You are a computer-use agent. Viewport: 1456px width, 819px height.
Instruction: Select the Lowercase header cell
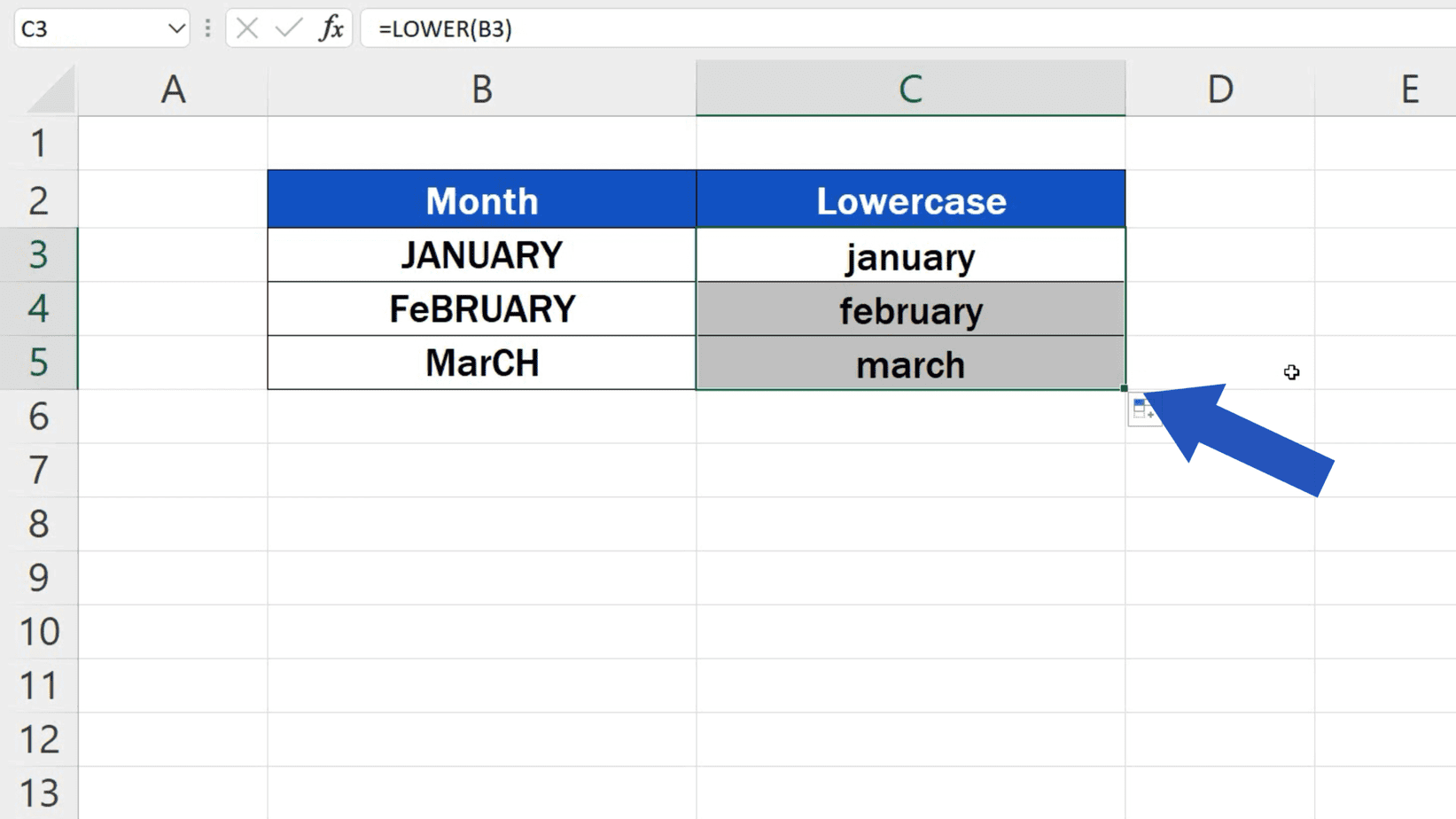[x=910, y=200]
